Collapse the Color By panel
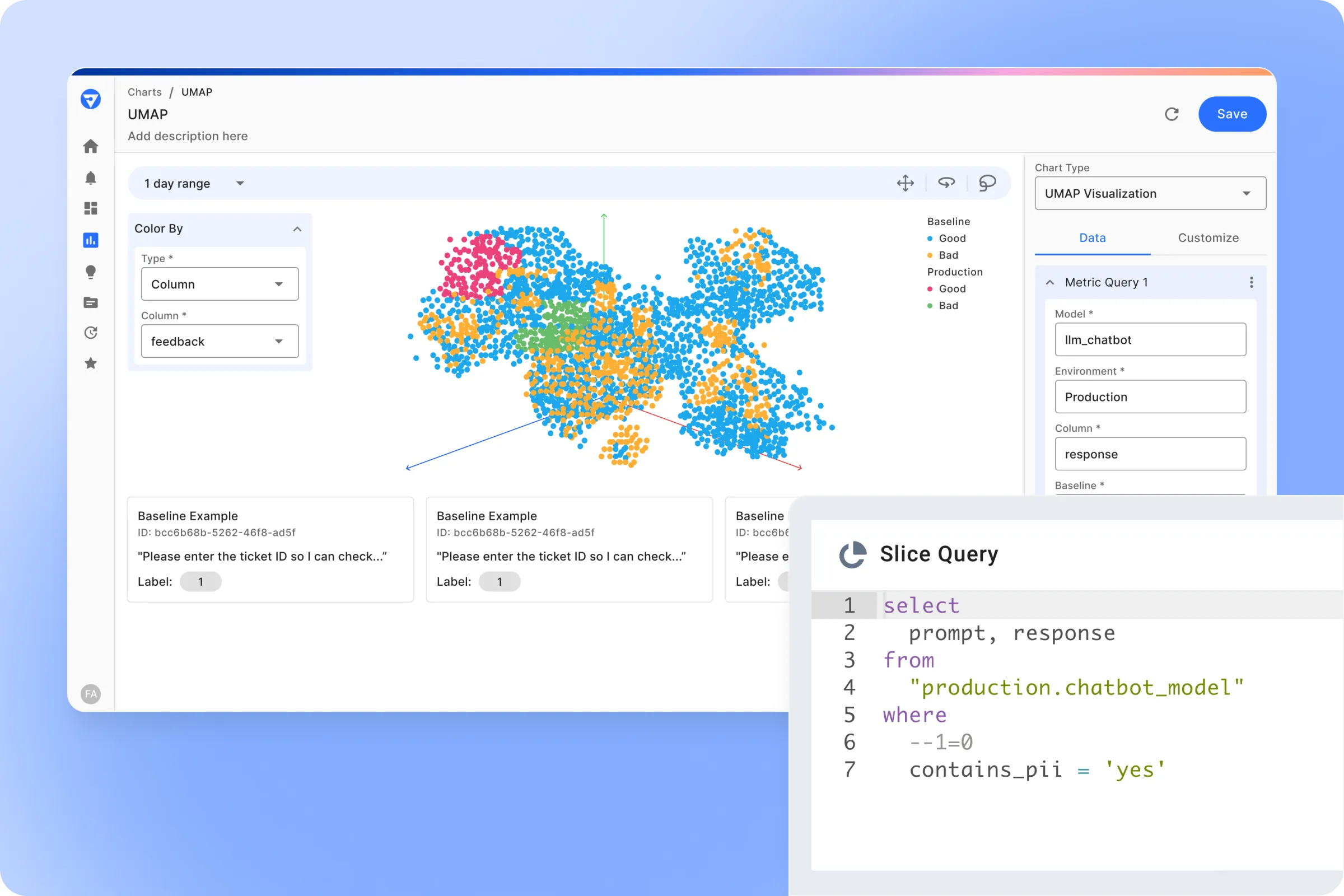The image size is (1344, 896). [297, 228]
